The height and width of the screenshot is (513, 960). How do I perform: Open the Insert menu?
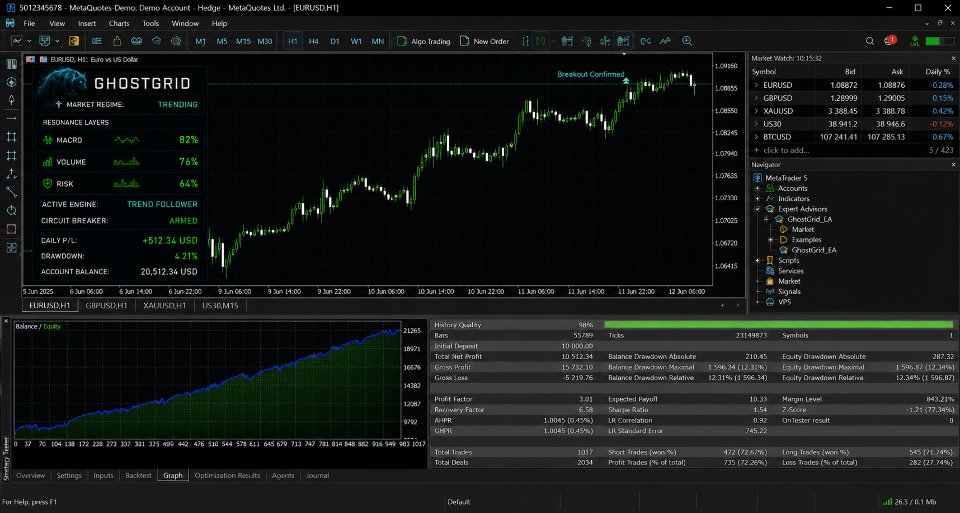87,23
